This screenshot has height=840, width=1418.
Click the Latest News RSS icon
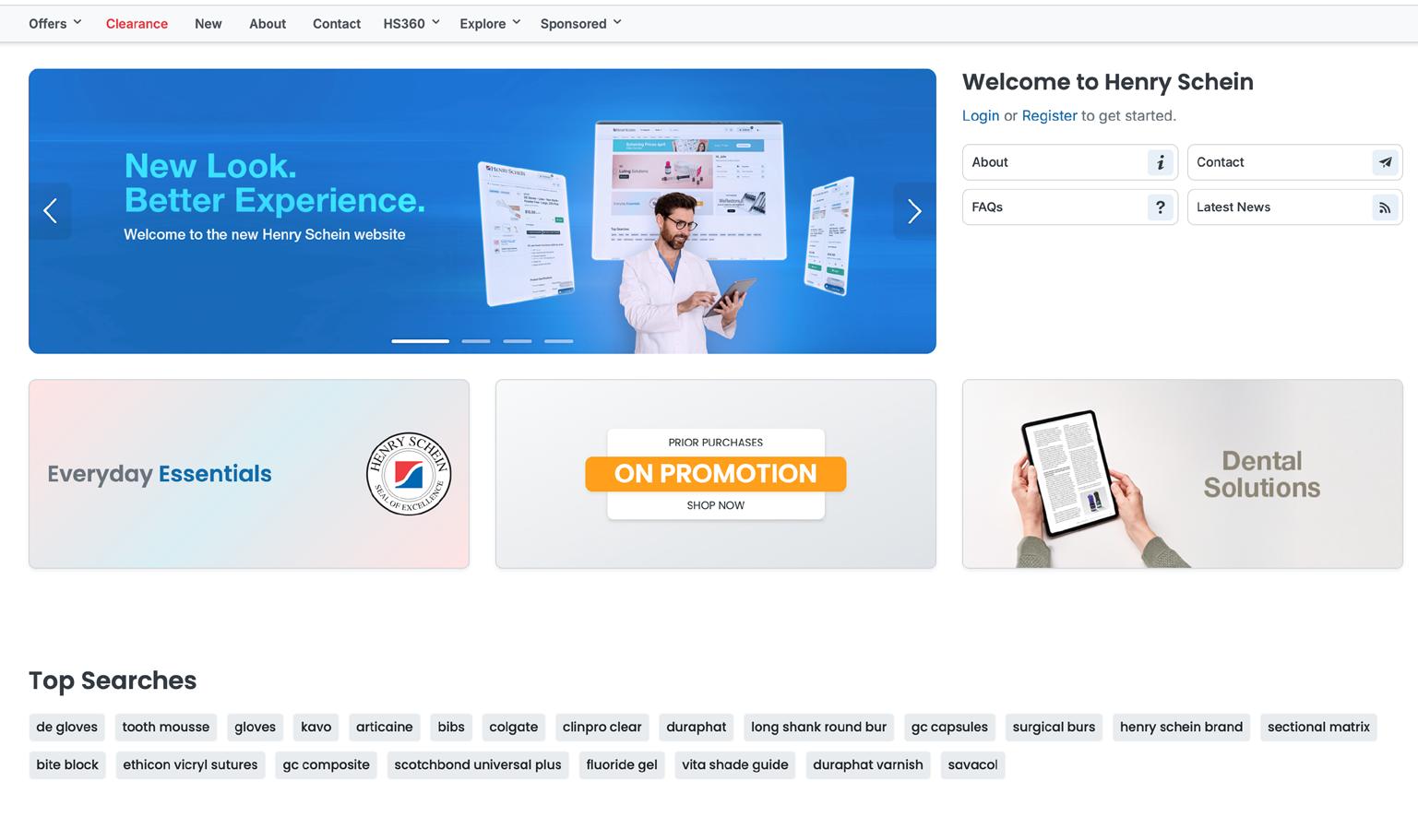pyautogui.click(x=1385, y=207)
